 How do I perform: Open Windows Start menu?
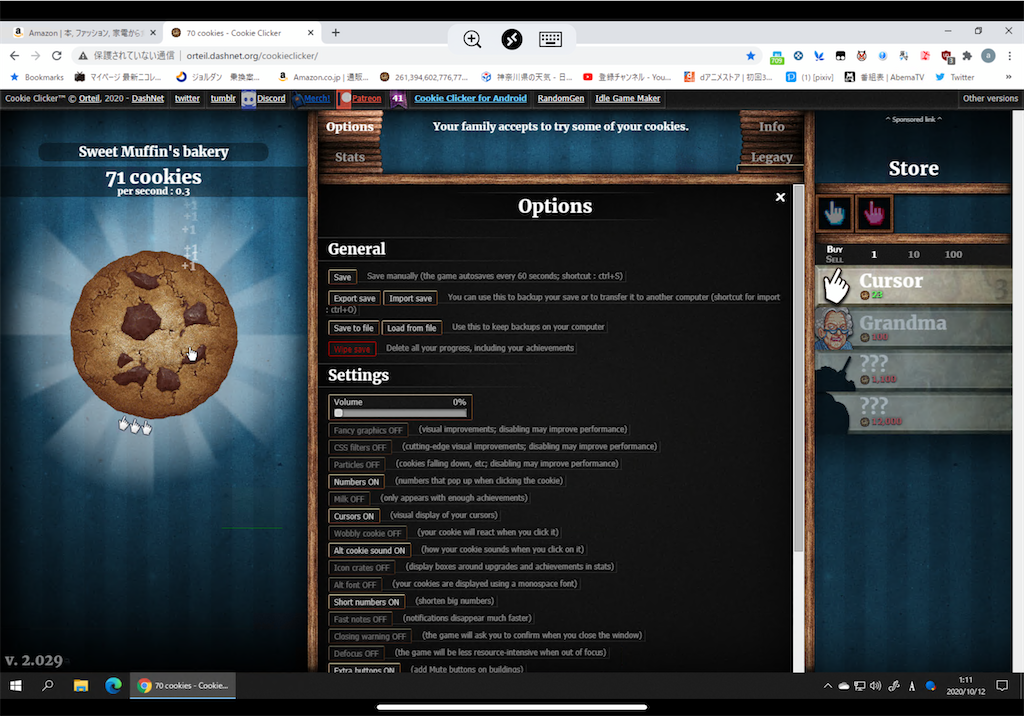[16, 685]
